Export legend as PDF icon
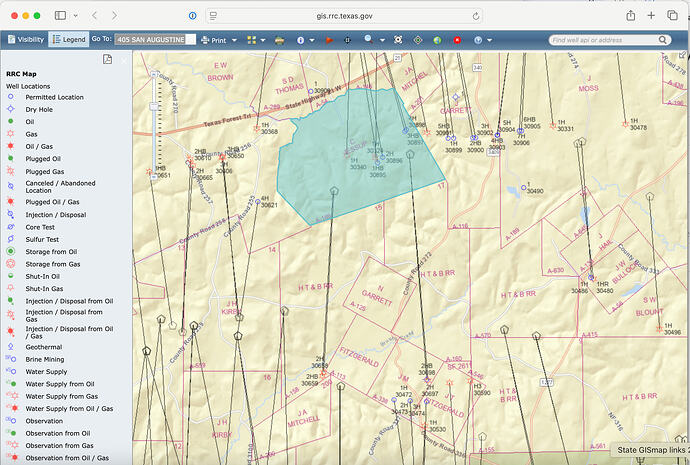This screenshot has width=690, height=465. (107, 60)
